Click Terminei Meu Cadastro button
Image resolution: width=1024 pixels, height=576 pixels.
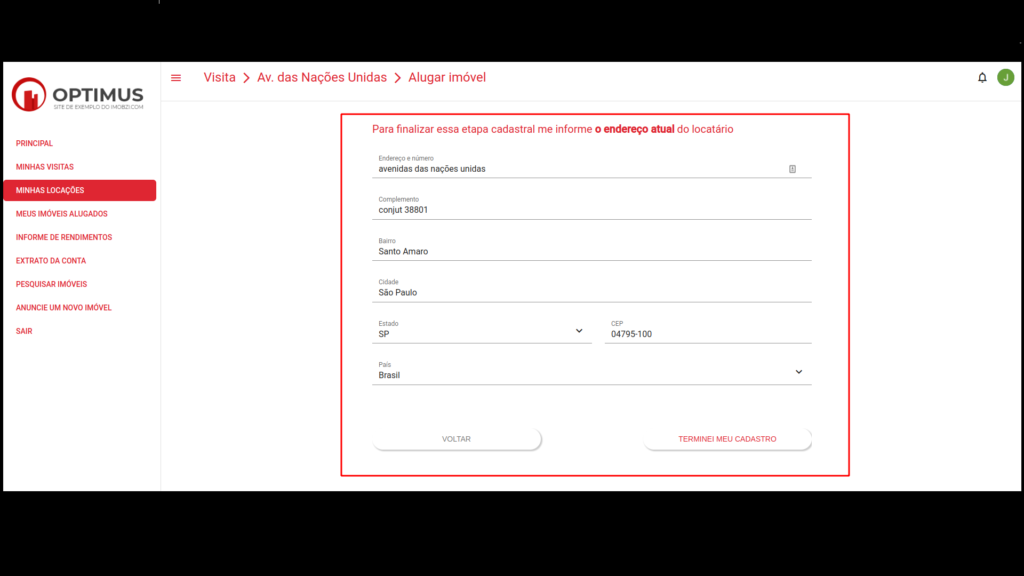727,439
